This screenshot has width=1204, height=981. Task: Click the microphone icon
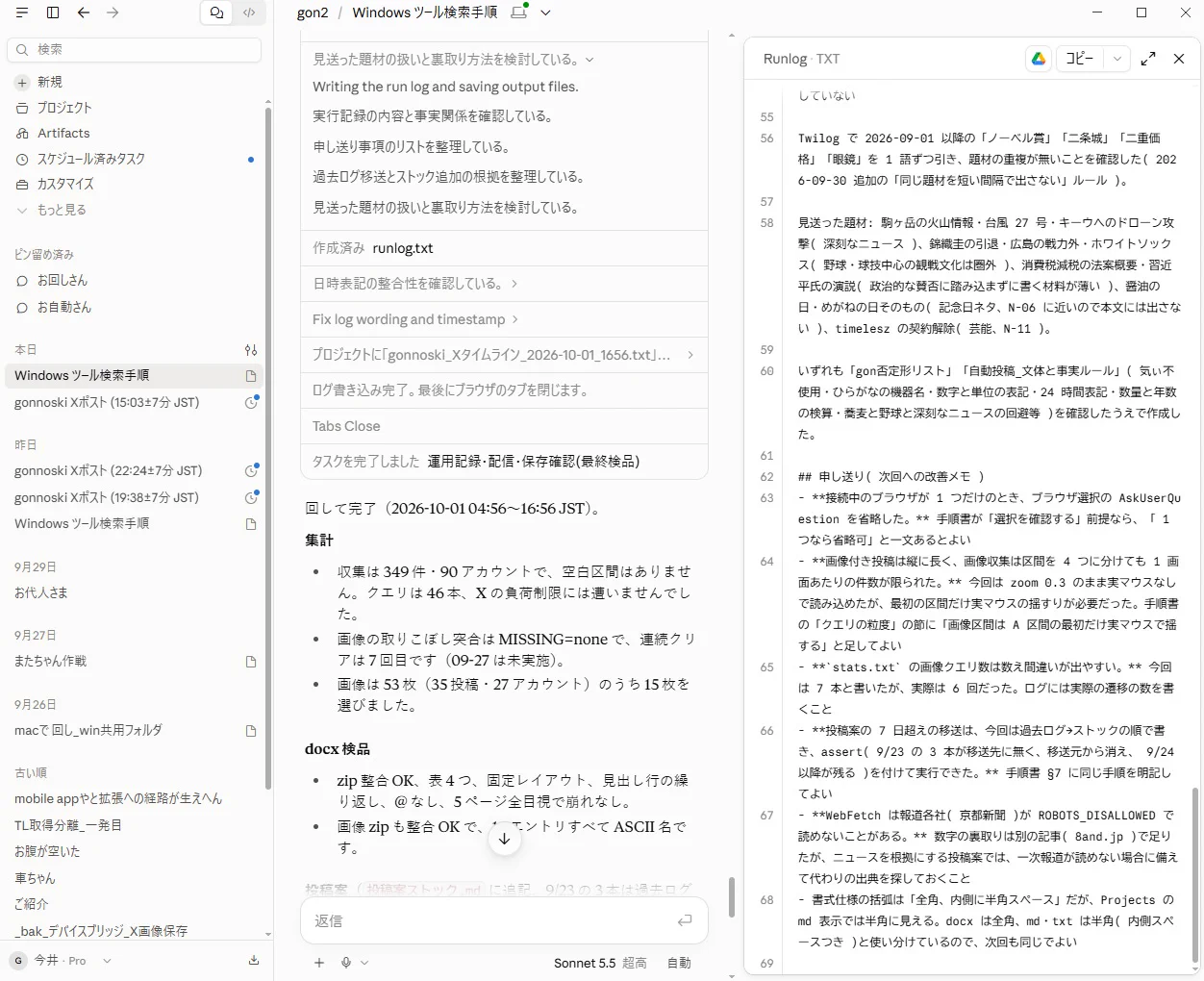346,963
